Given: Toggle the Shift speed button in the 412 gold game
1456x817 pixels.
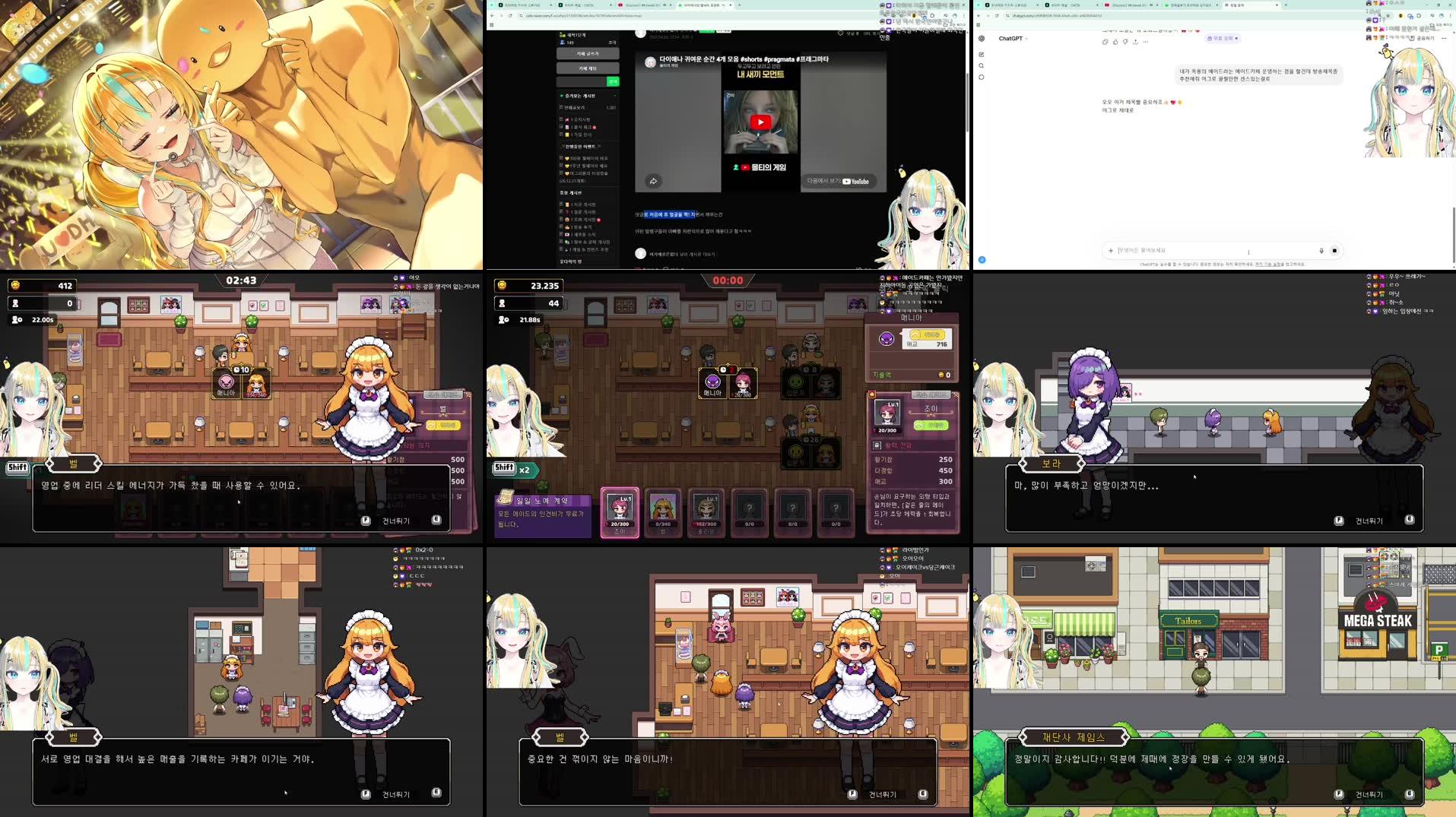Looking at the screenshot, I should click(17, 467).
